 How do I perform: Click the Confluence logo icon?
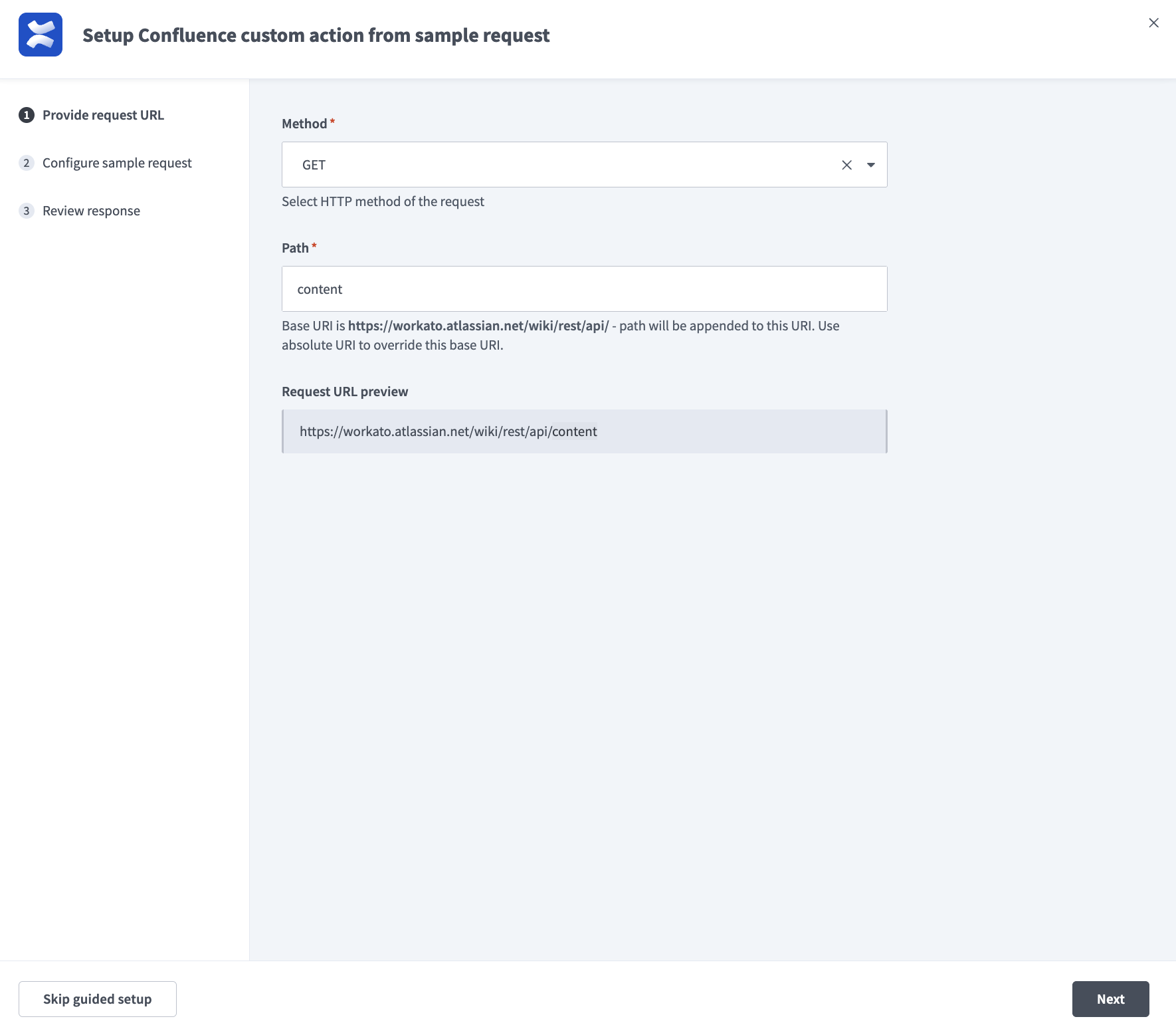click(41, 35)
